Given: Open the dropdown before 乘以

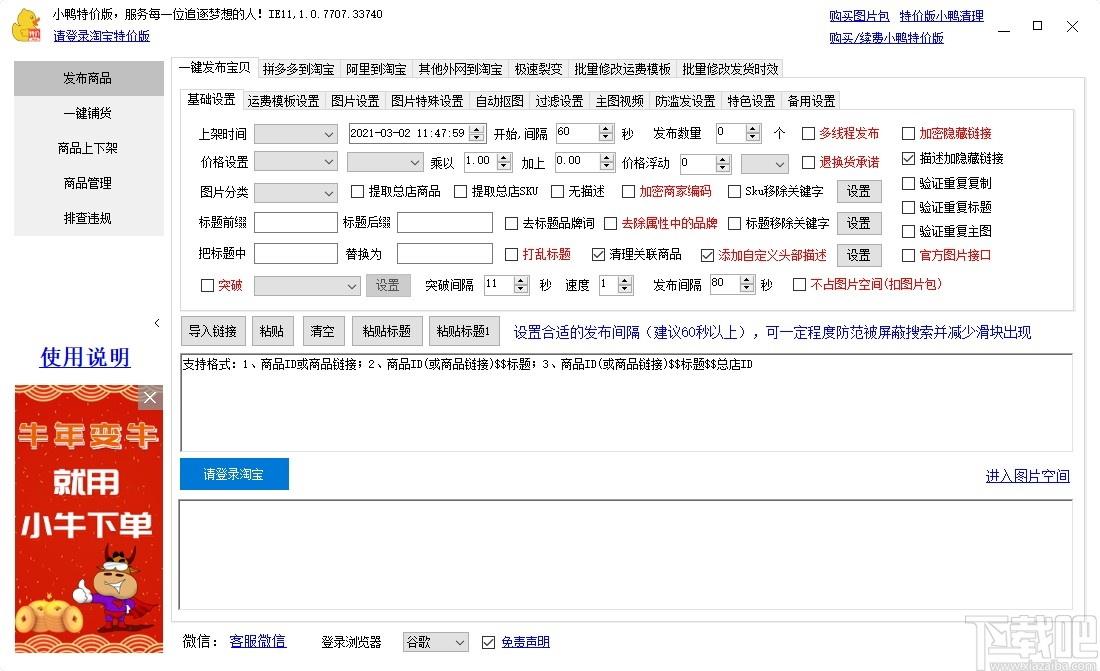Looking at the screenshot, I should (385, 162).
